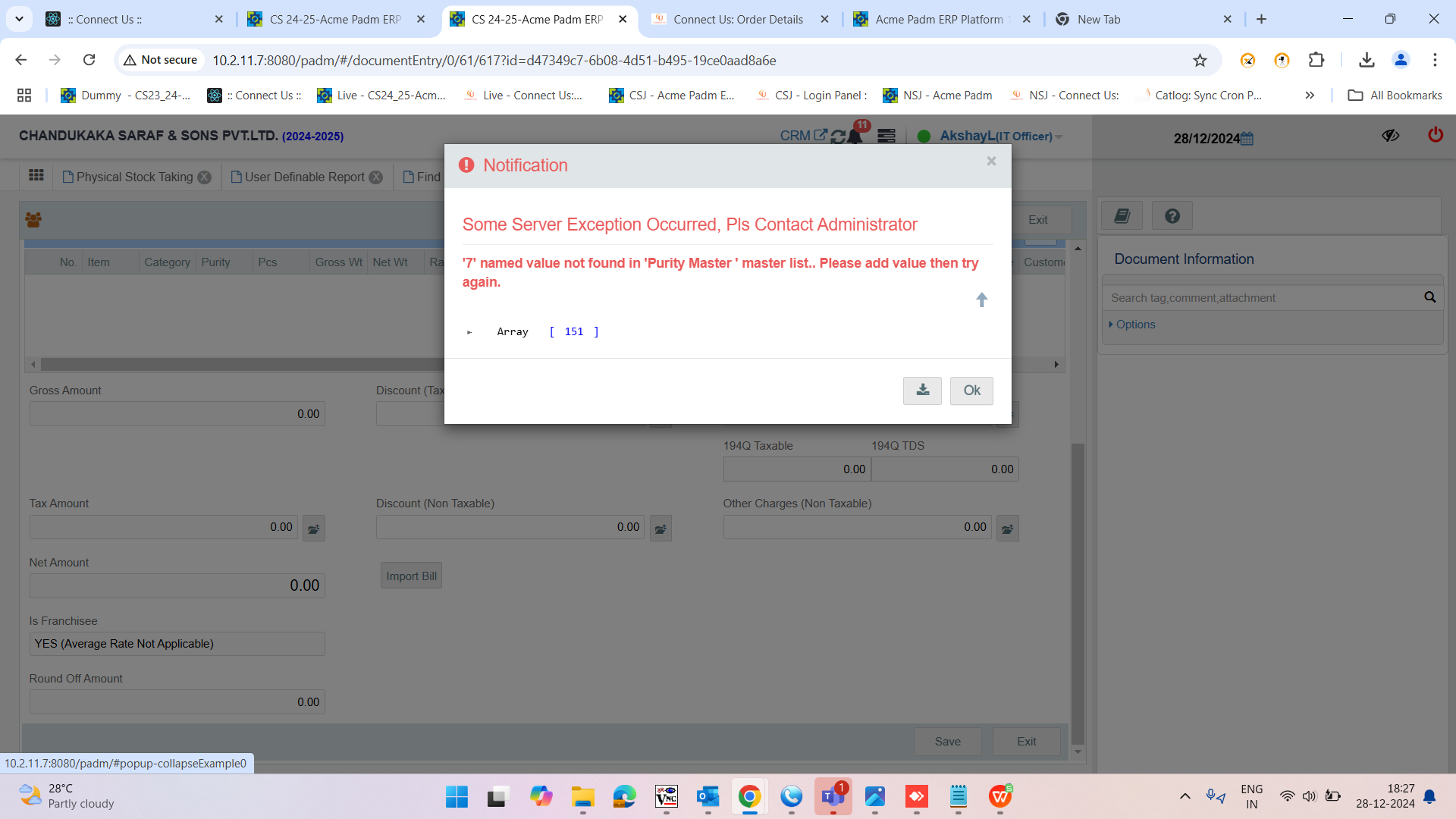This screenshot has height=819, width=1456.
Task: Open the Live - CS24_25-Acm bookmark
Action: click(382, 96)
